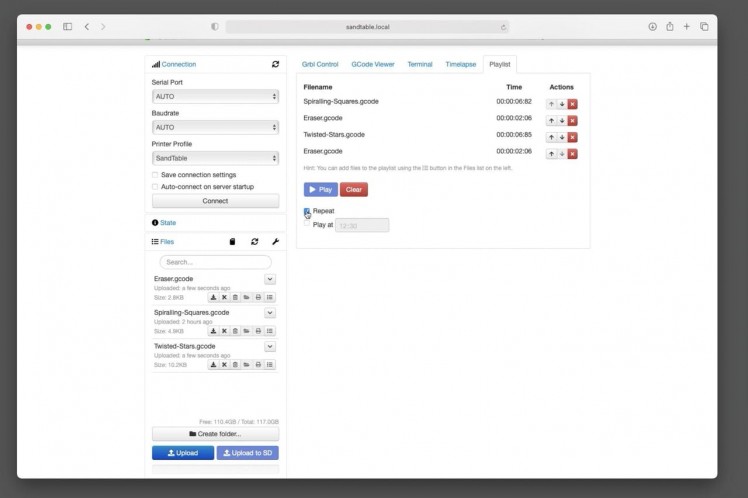Screen dimensions: 748x498
Task: Open the Files wrench settings menu
Action: 275,242
